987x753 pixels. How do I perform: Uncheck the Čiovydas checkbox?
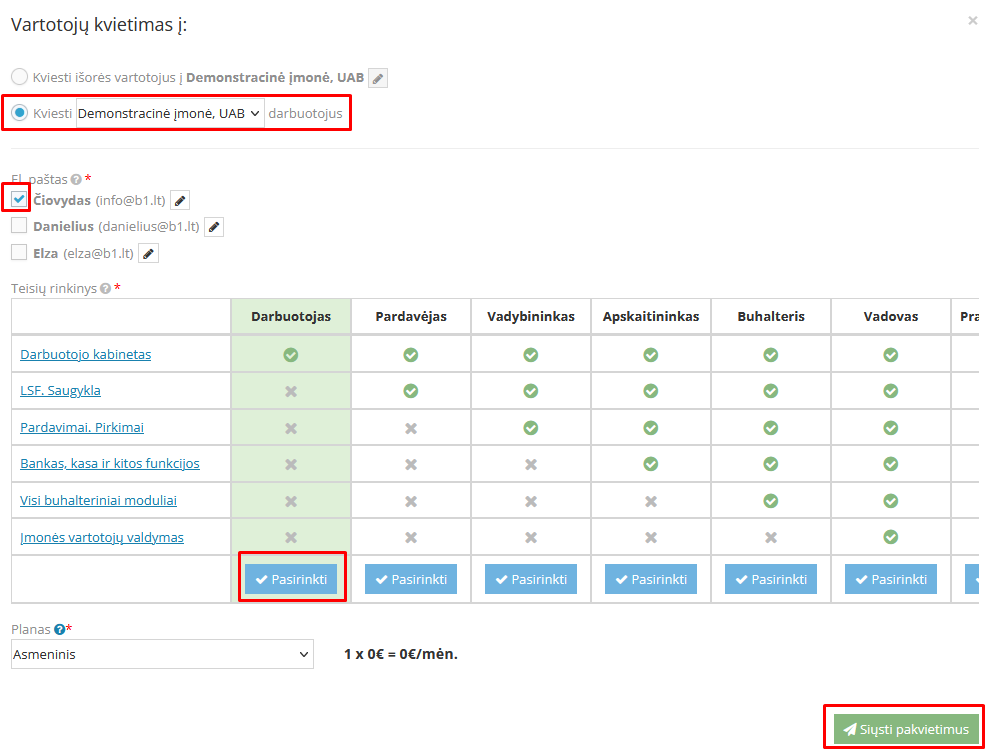click(x=19, y=199)
